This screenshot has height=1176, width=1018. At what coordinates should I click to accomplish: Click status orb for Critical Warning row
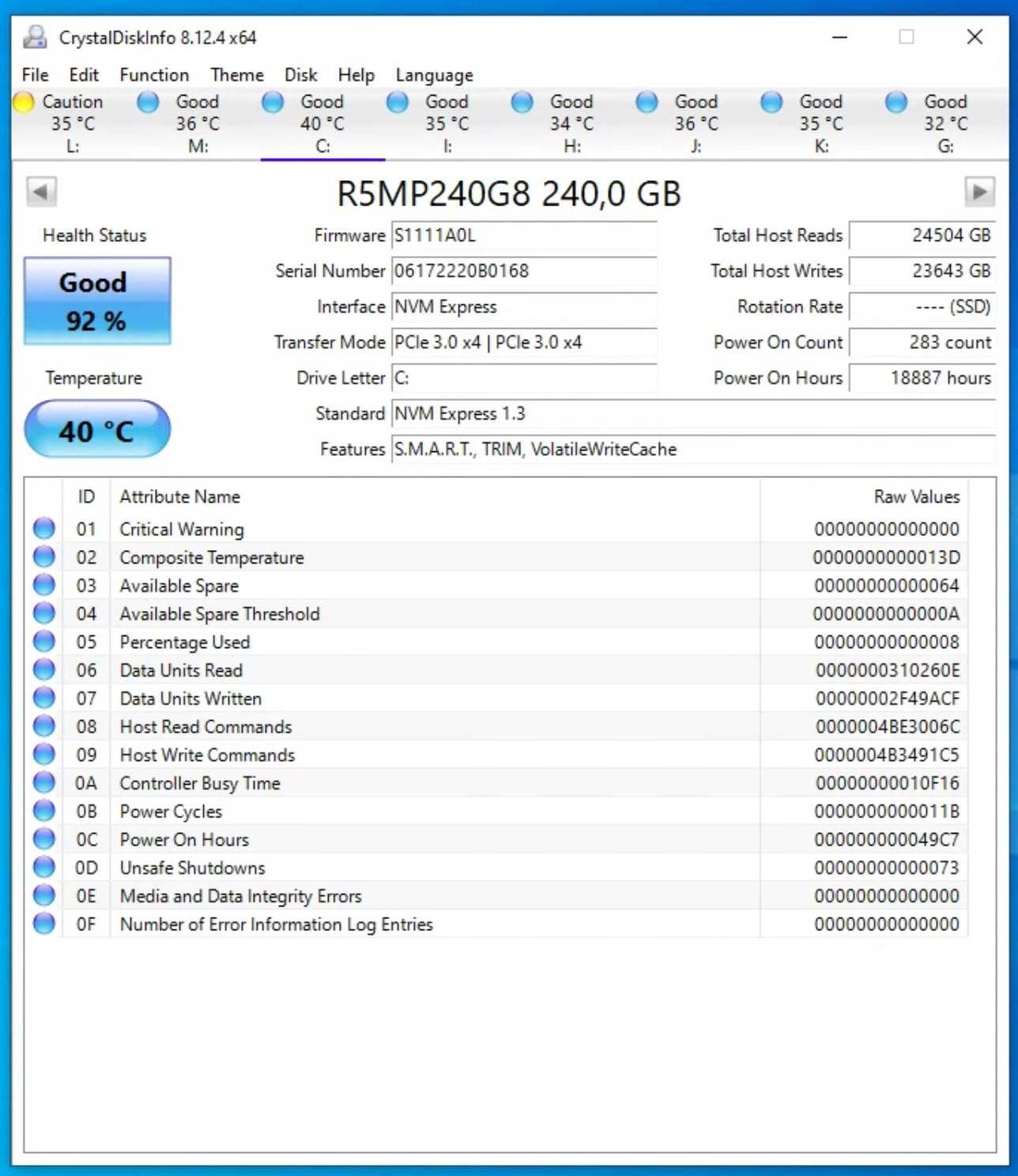[44, 528]
